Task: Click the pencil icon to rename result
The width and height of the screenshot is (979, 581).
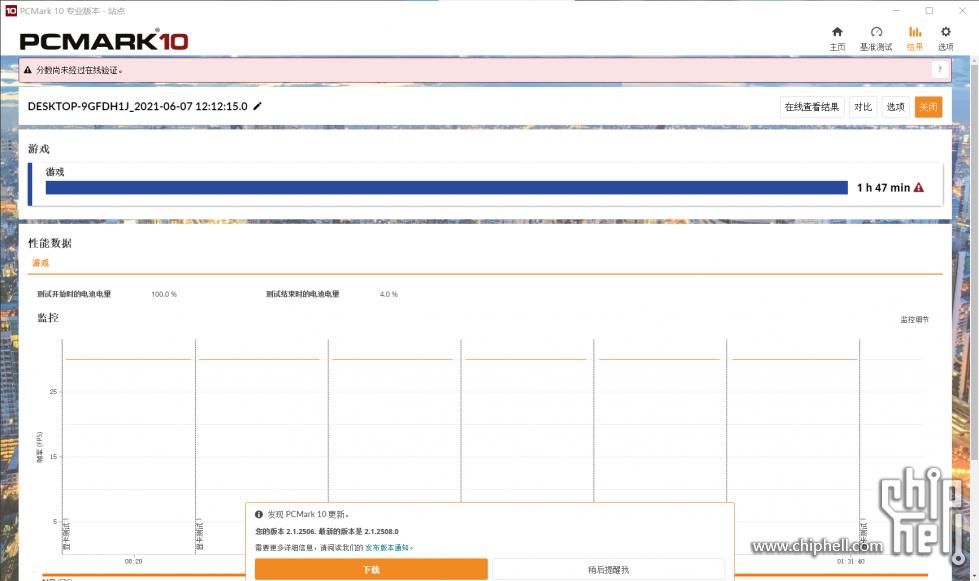Action: coord(257,106)
